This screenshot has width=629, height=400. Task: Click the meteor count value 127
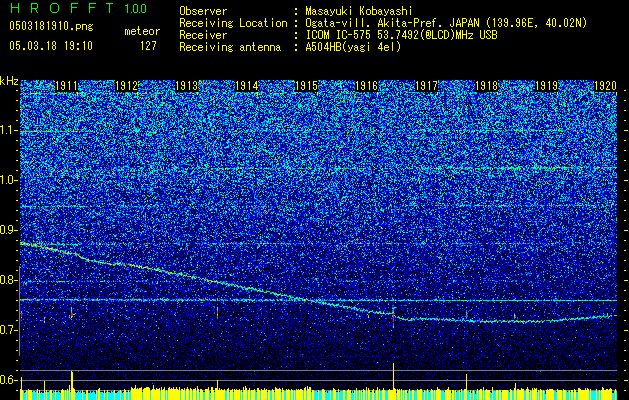pyautogui.click(x=148, y=46)
